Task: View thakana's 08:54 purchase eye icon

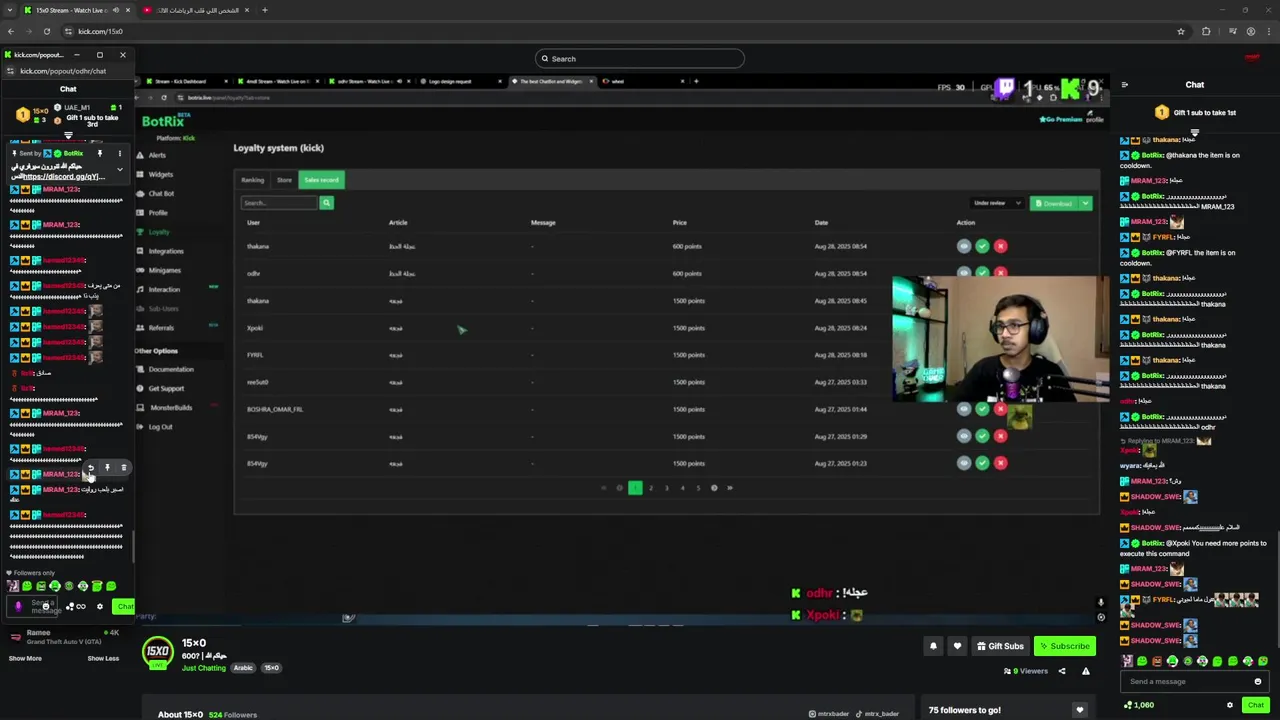Action: [964, 246]
